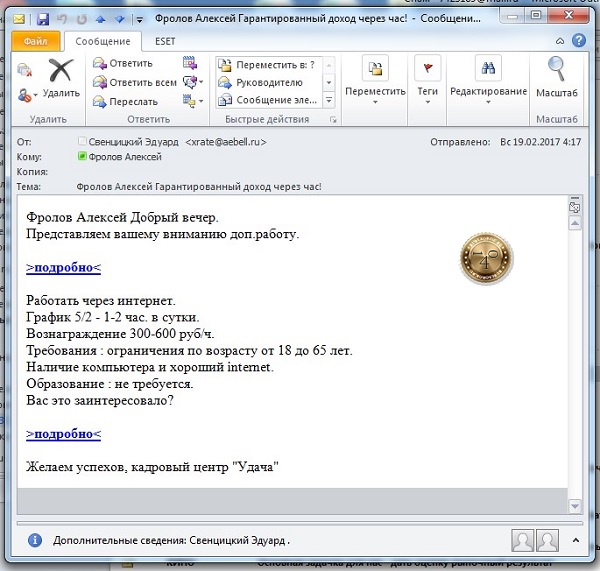Image resolution: width=600 pixels, height=571 pixels.
Task: Click scrollbar up arrow in message body
Action: pos(575,223)
